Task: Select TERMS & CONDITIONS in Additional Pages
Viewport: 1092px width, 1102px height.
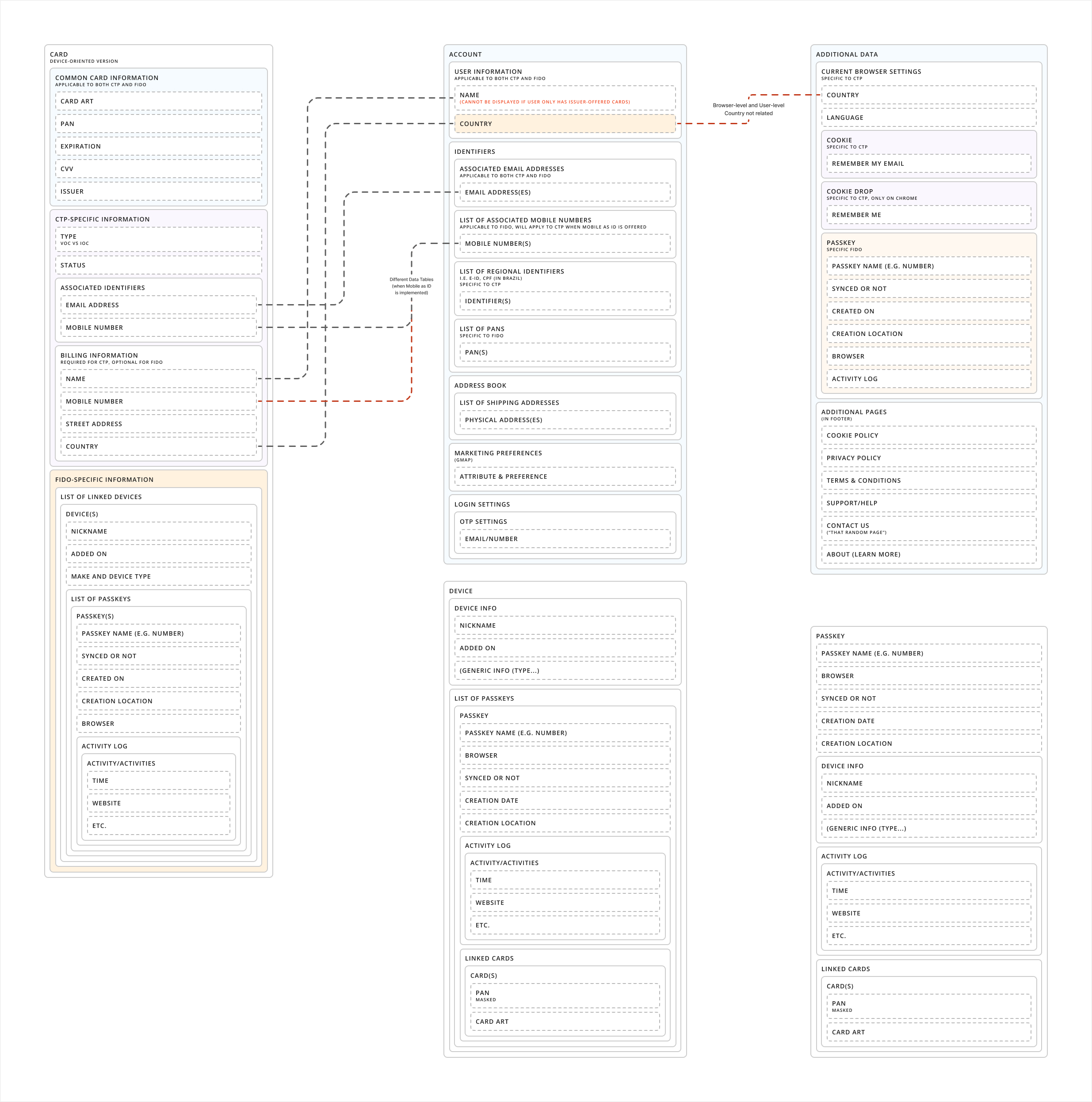Action: (x=928, y=480)
